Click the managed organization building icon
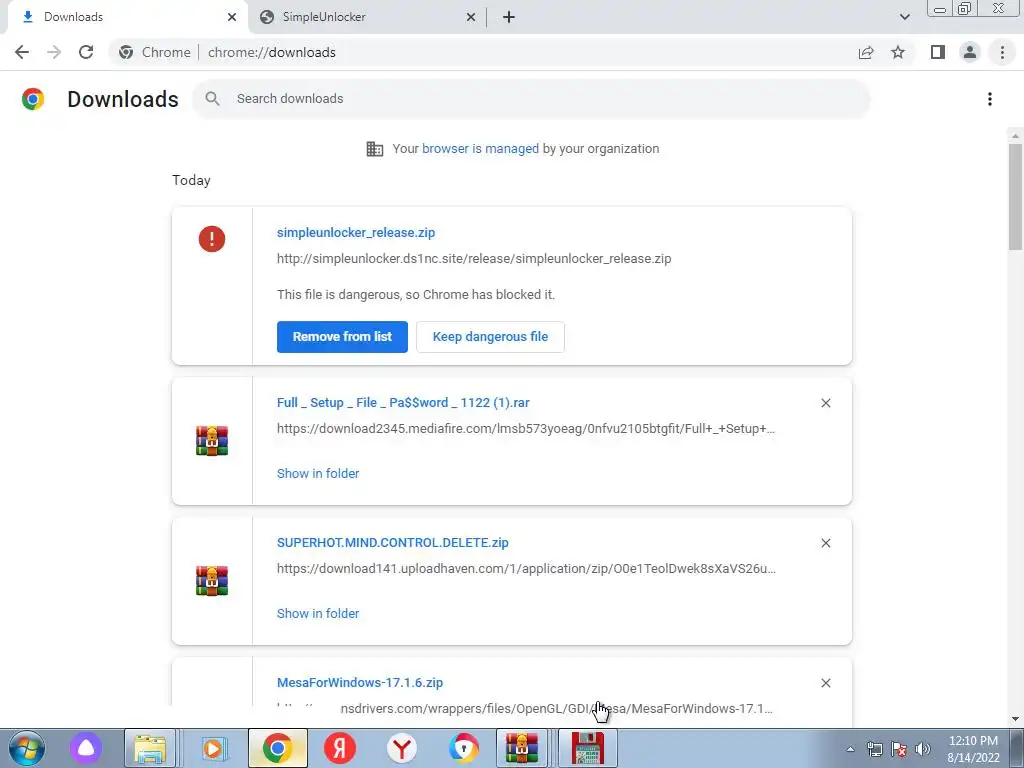 tap(375, 149)
